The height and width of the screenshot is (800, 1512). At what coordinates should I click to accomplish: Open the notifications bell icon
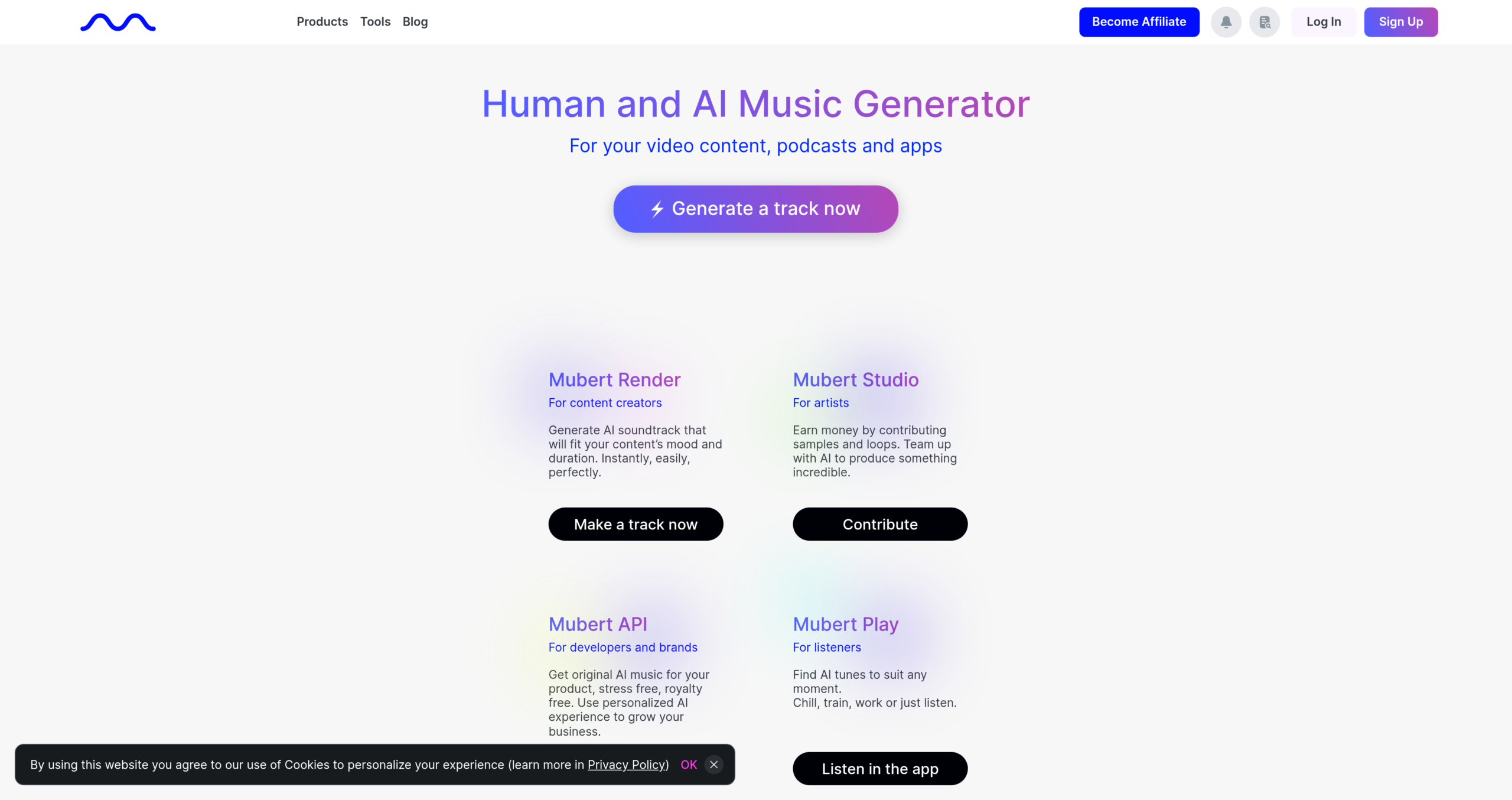[1226, 22]
